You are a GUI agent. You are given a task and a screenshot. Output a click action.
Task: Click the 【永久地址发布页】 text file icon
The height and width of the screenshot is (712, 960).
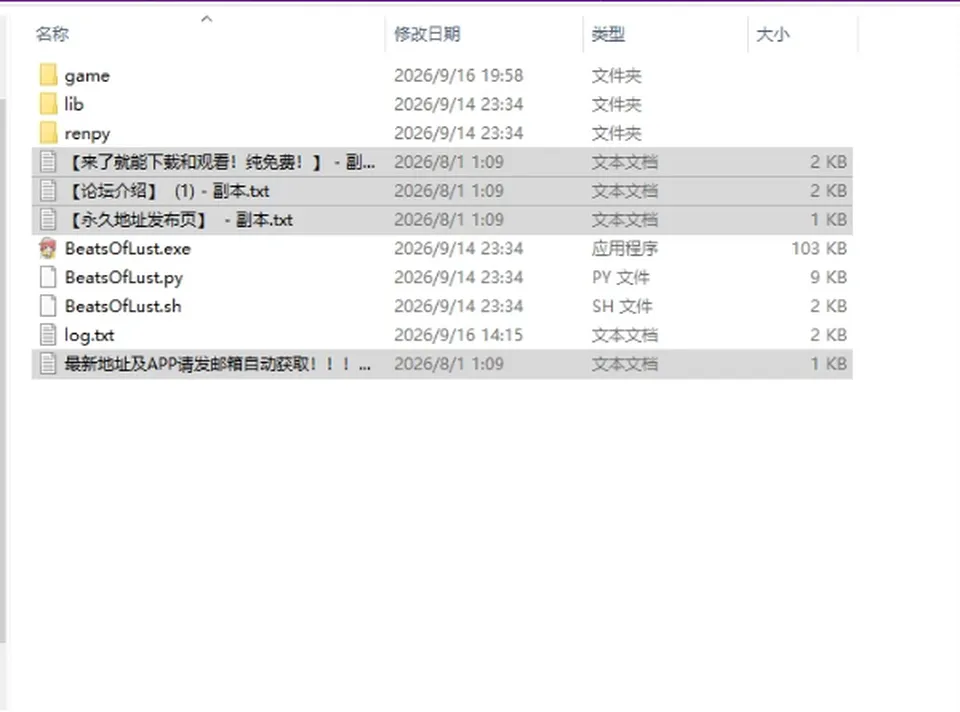pos(48,220)
